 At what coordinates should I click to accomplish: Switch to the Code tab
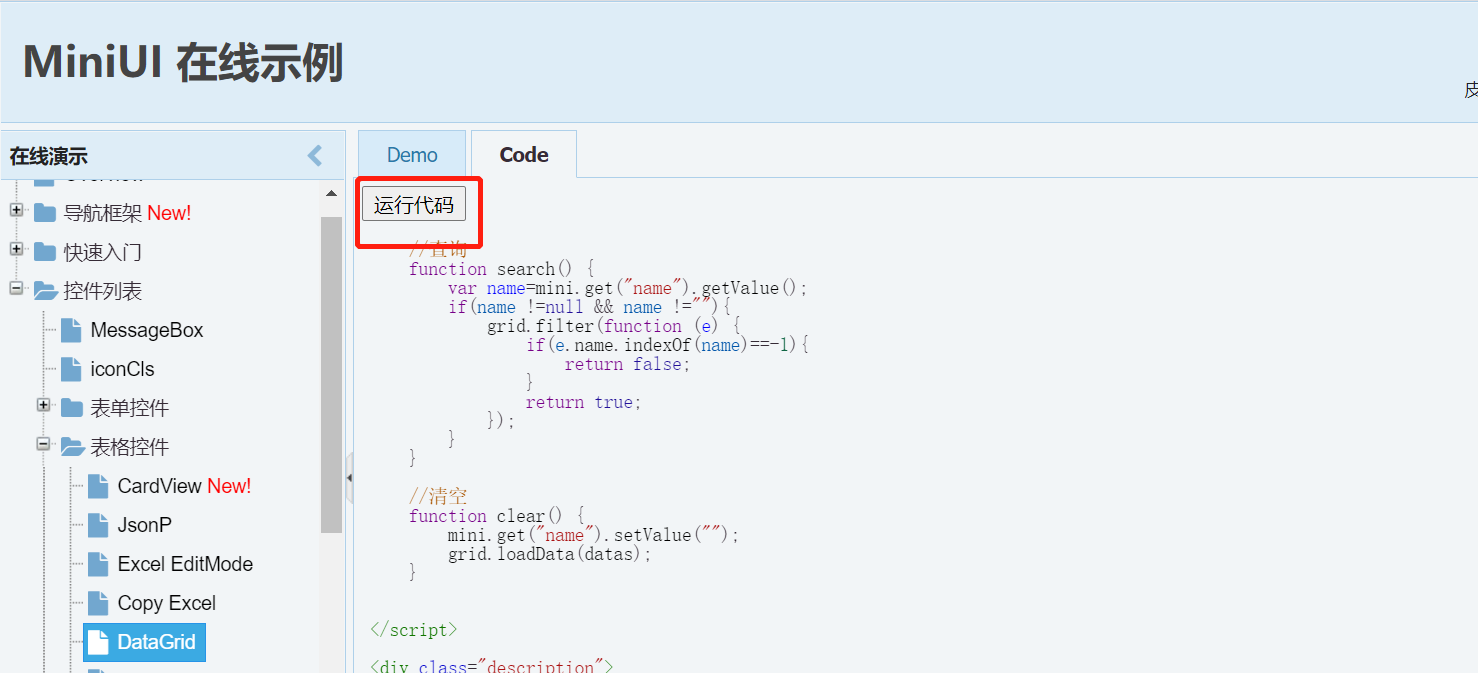(523, 154)
